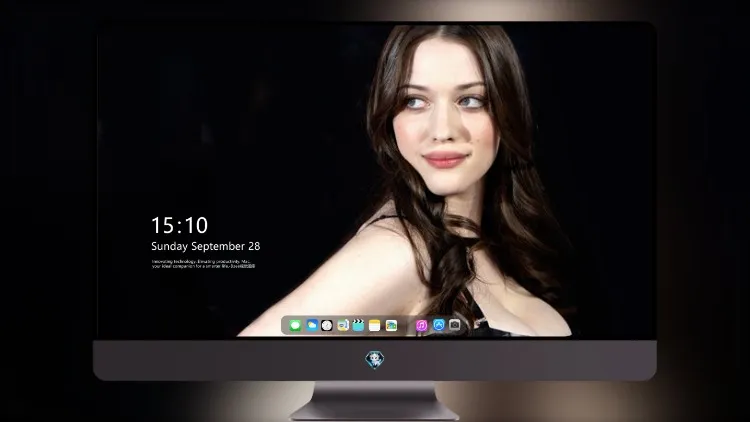The image size is (750, 422).
Task: Launch the Weather app from the dock
Action: coord(312,325)
